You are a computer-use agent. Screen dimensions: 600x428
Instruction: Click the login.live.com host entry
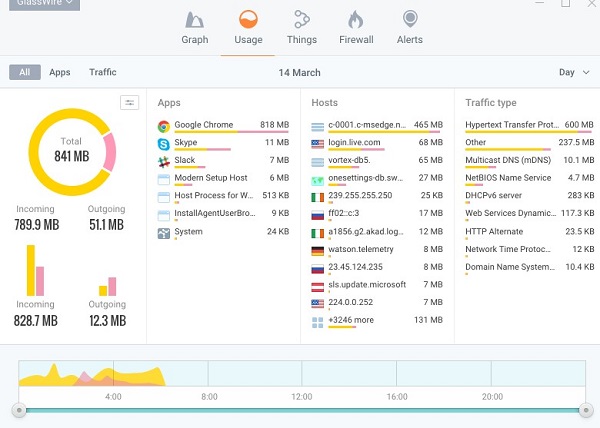357,144
